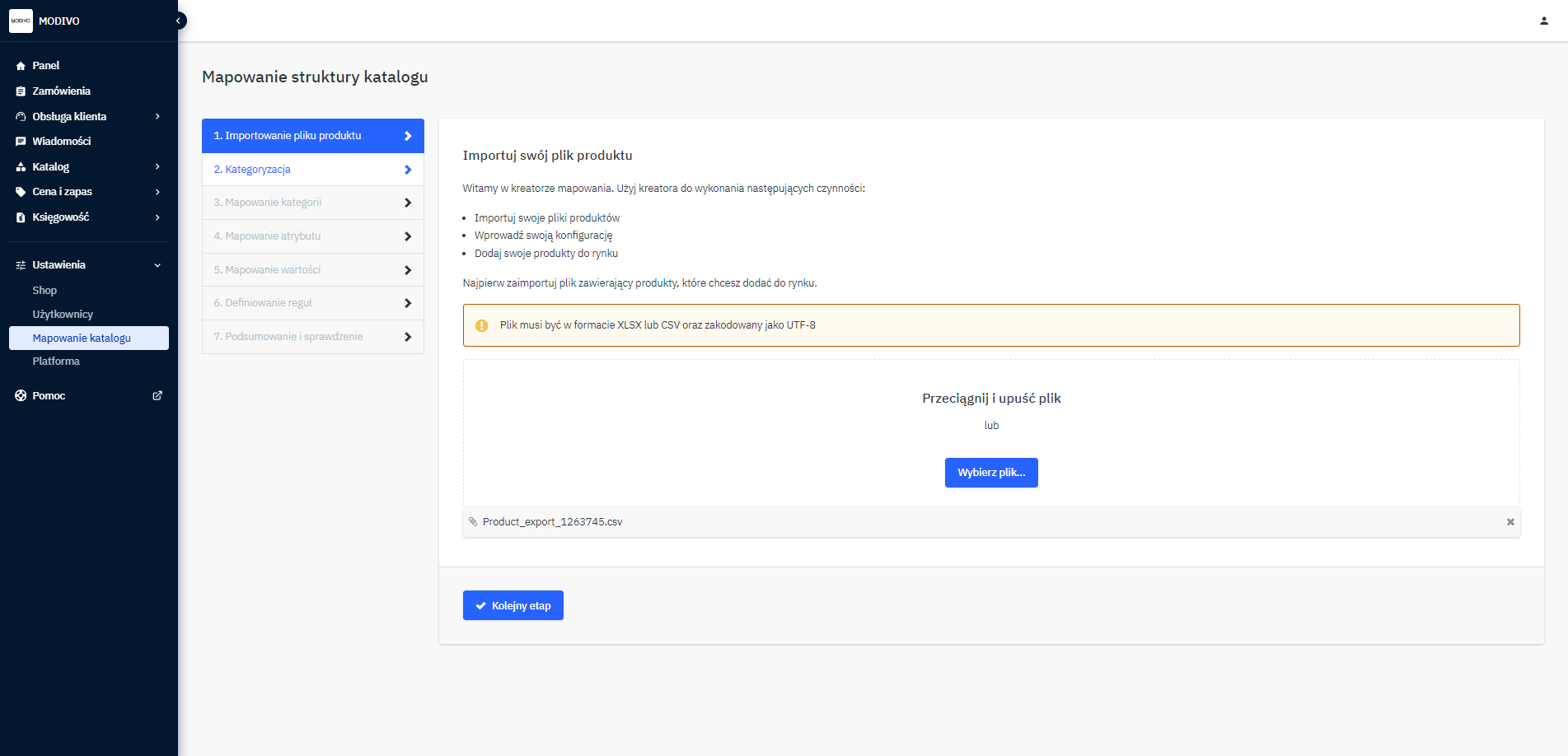Viewport: 1568px width, 756px height.
Task: Expand the Katalog submenu
Action: 157,167
